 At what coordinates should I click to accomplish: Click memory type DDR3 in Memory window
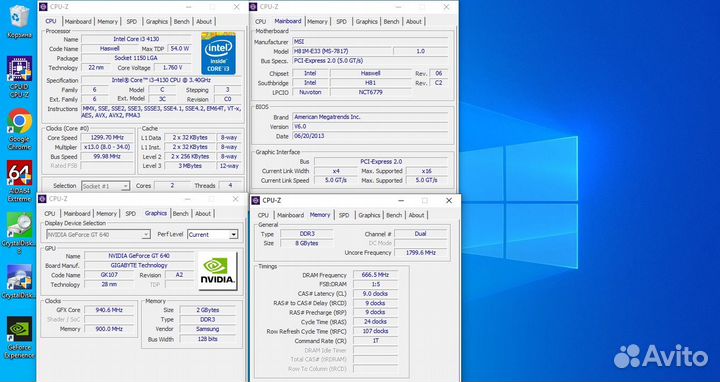click(307, 234)
